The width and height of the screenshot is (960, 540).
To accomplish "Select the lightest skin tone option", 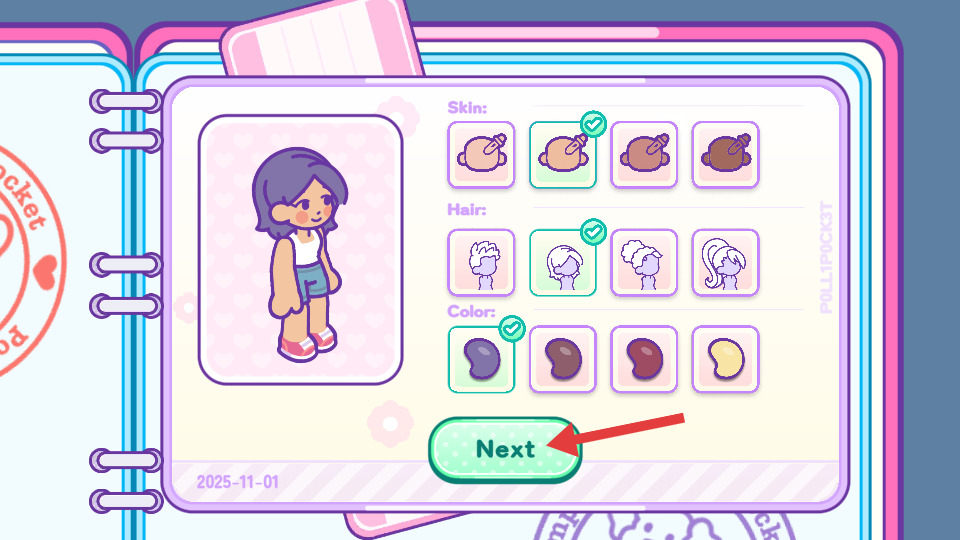I will point(481,154).
